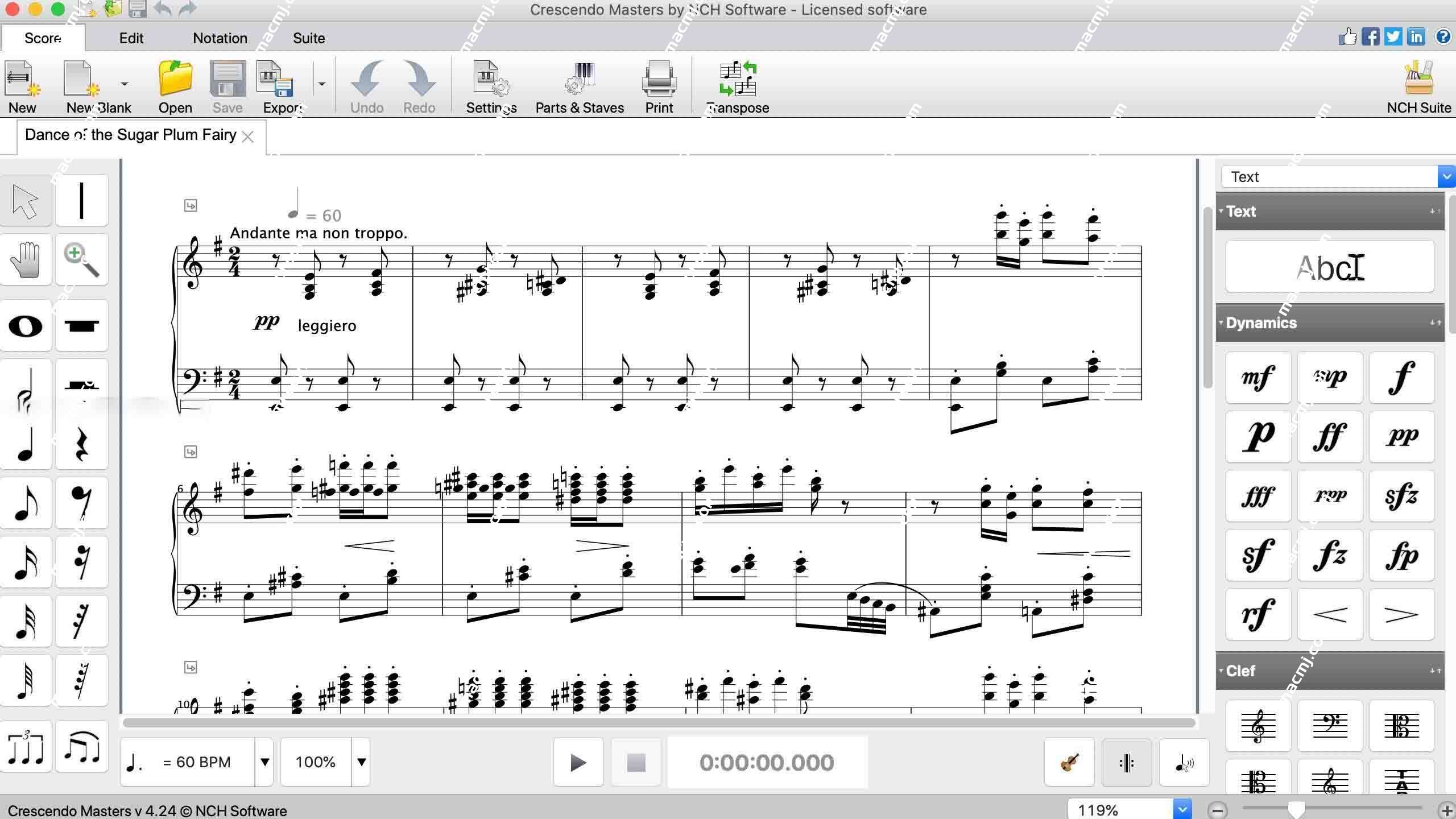
Task: Open the Score menu
Action: click(x=42, y=38)
